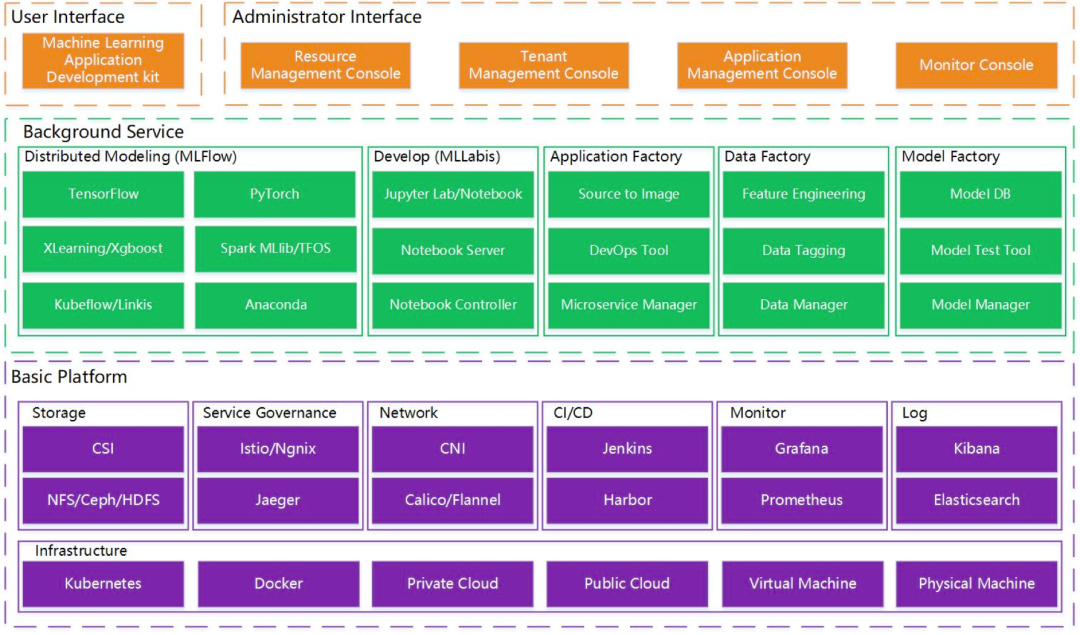Choose the Kubeflow/Linkis block

point(103,305)
